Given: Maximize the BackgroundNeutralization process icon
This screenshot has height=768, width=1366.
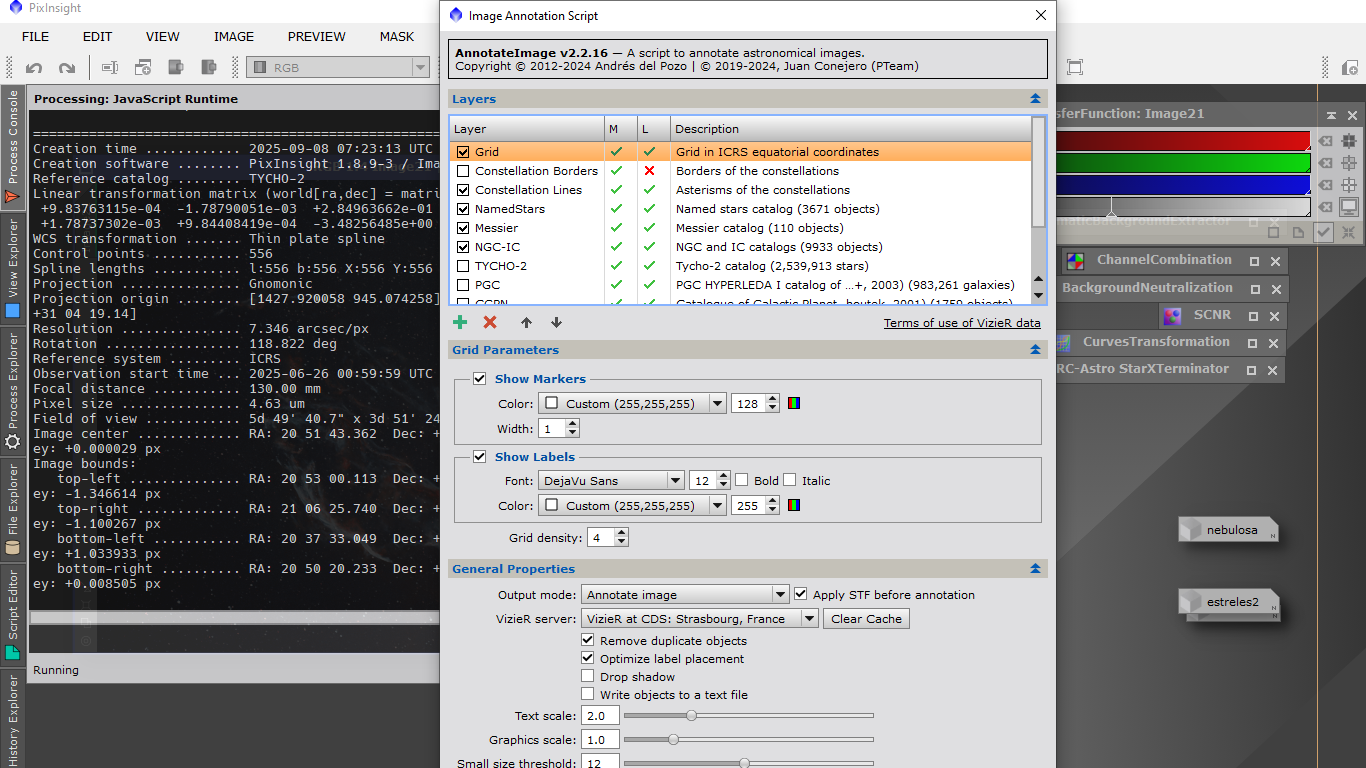Looking at the screenshot, I should pyautogui.click(x=1254, y=288).
